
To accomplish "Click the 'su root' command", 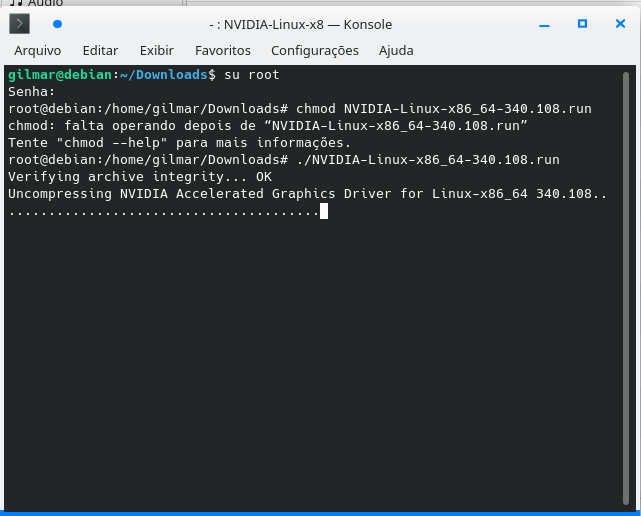I will click(252, 75).
